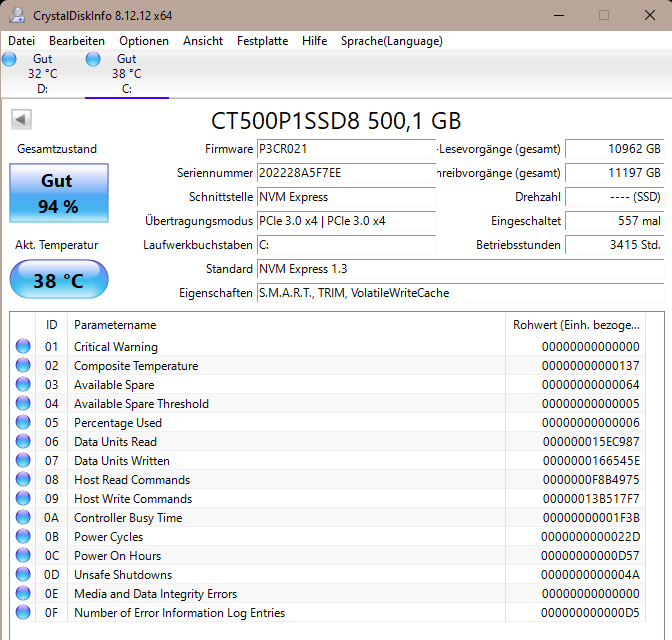Click the Eigenschaften field with S.M.A.R.T., TRIM

coord(460,293)
